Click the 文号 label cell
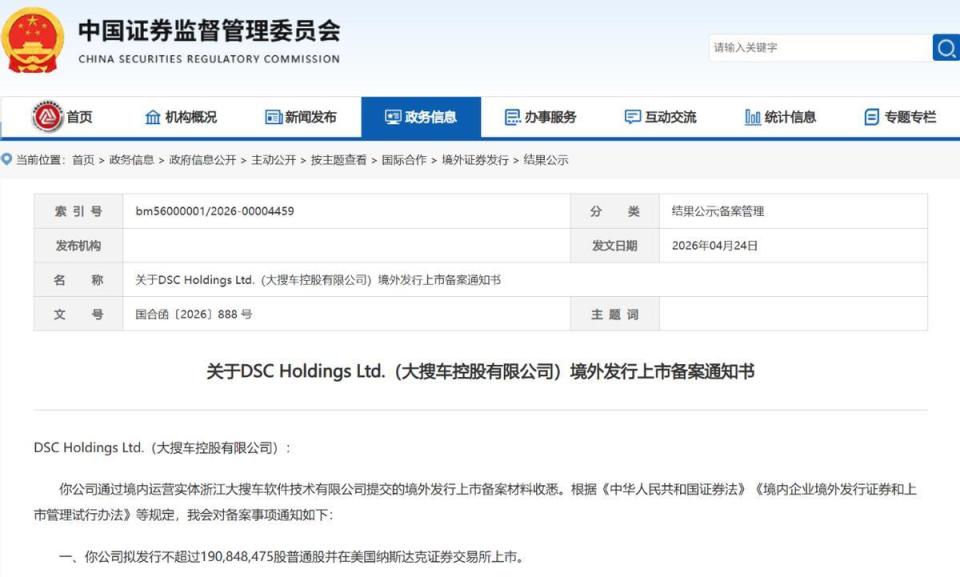Screen dimensions: 960x577 tap(78, 314)
